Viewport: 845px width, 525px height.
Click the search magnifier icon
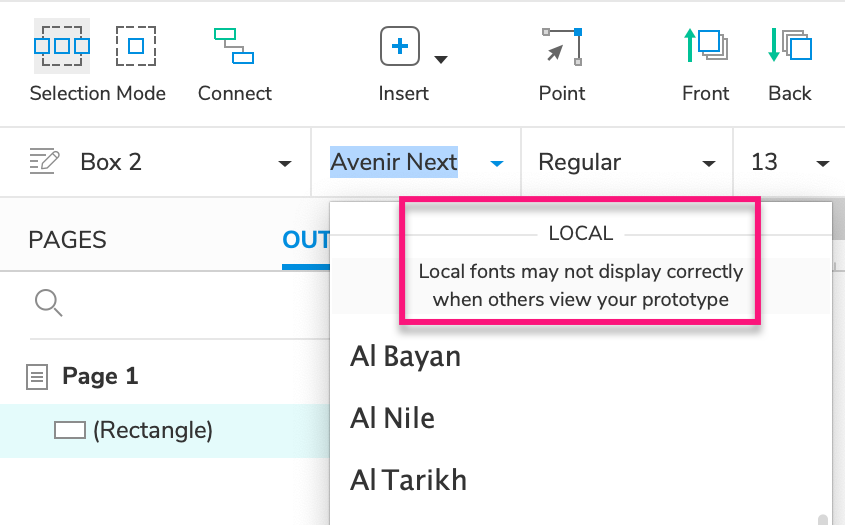coord(48,301)
